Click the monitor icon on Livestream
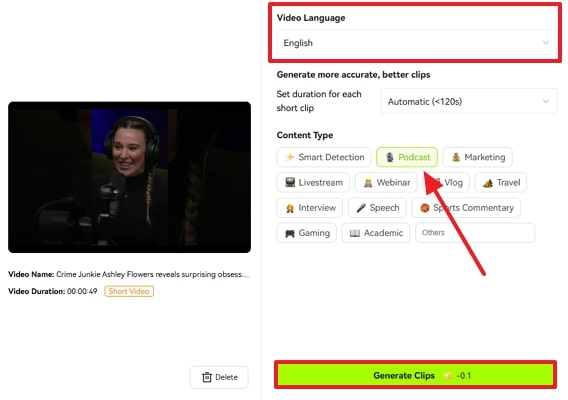Screen dimensions: 568x400 pos(290,182)
